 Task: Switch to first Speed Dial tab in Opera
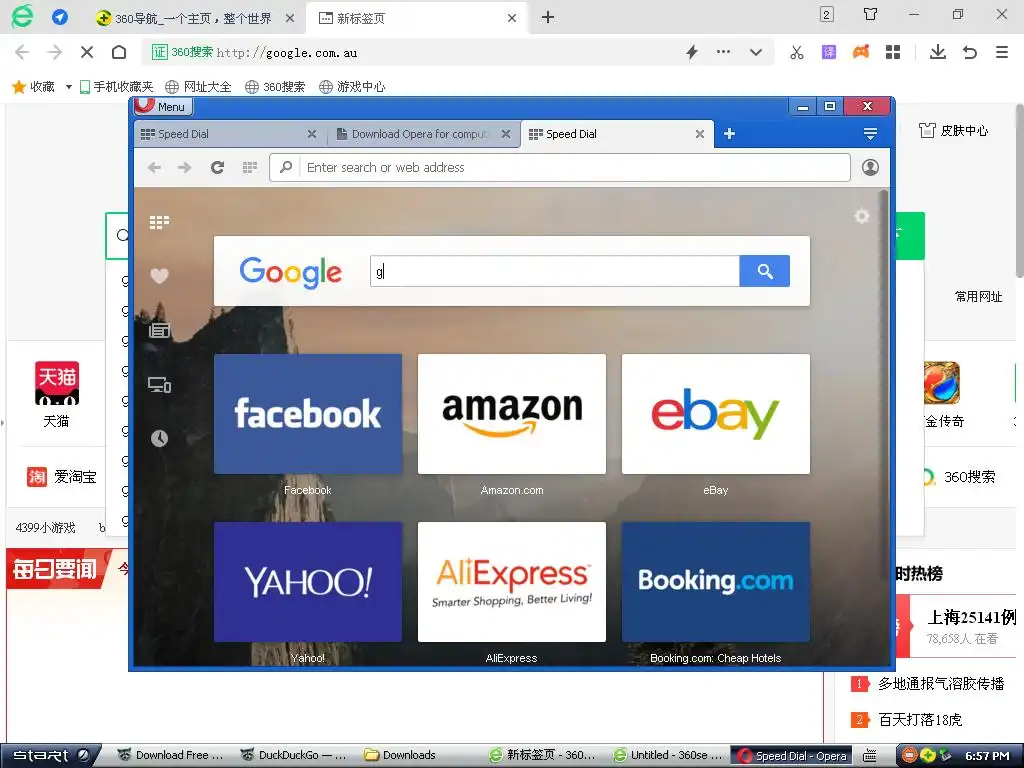point(229,134)
